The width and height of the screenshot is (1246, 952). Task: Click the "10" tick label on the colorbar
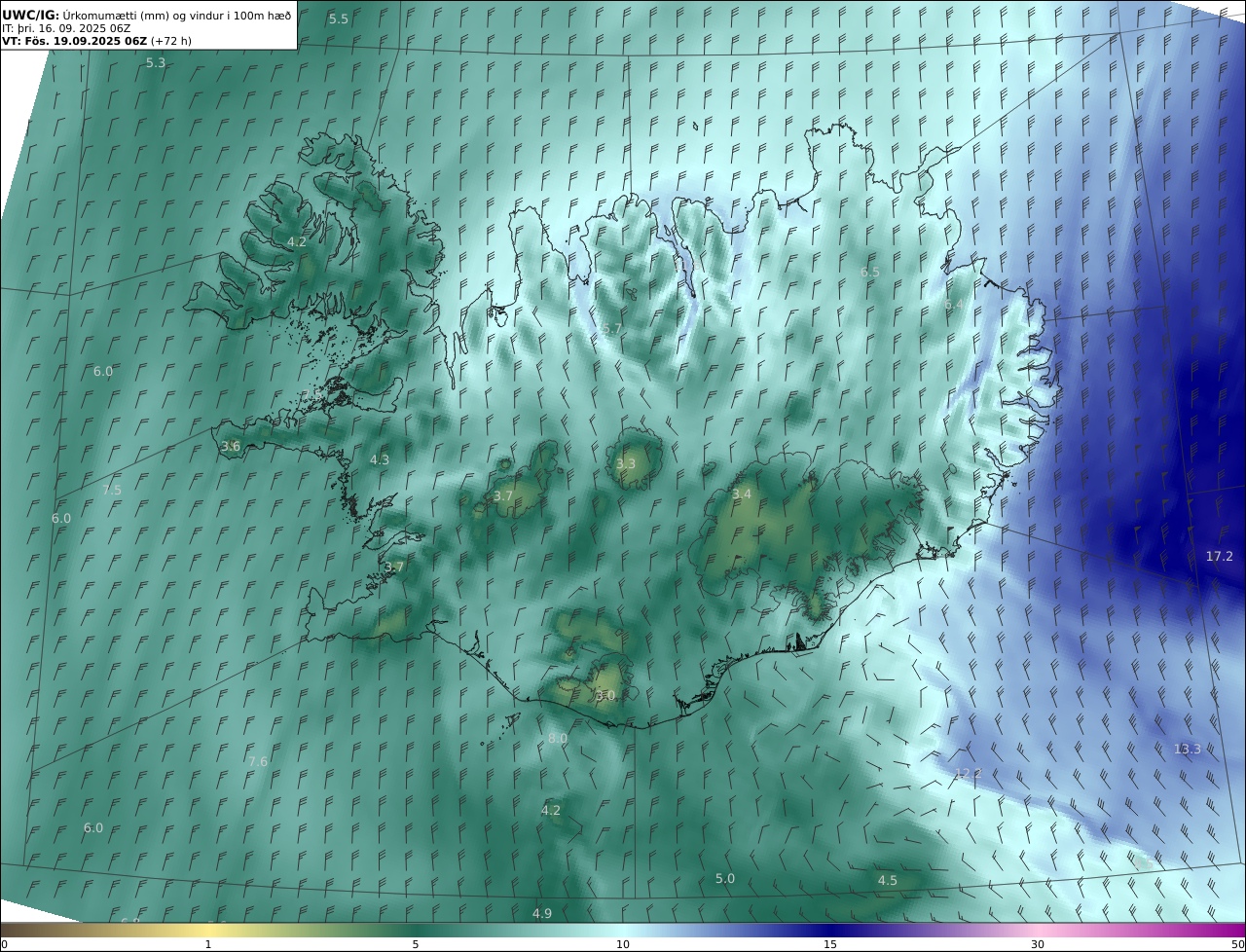coord(623,944)
